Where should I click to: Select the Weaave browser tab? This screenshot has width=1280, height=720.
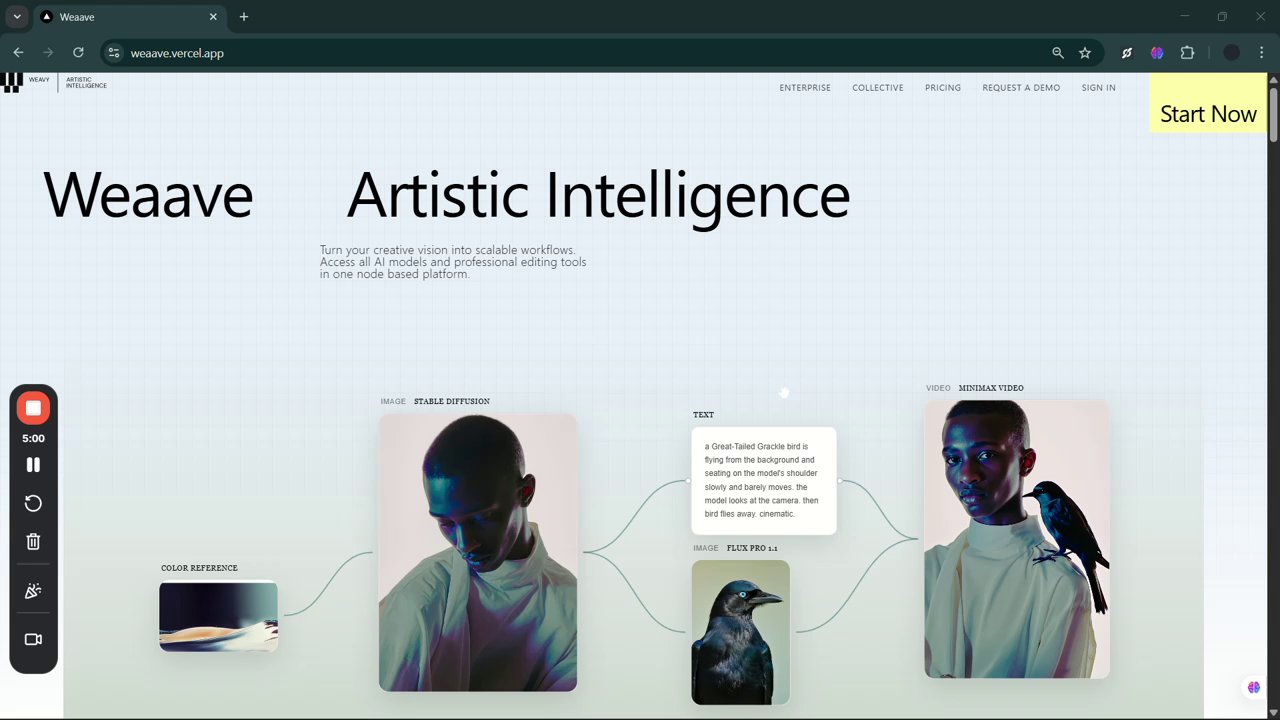pos(128,17)
